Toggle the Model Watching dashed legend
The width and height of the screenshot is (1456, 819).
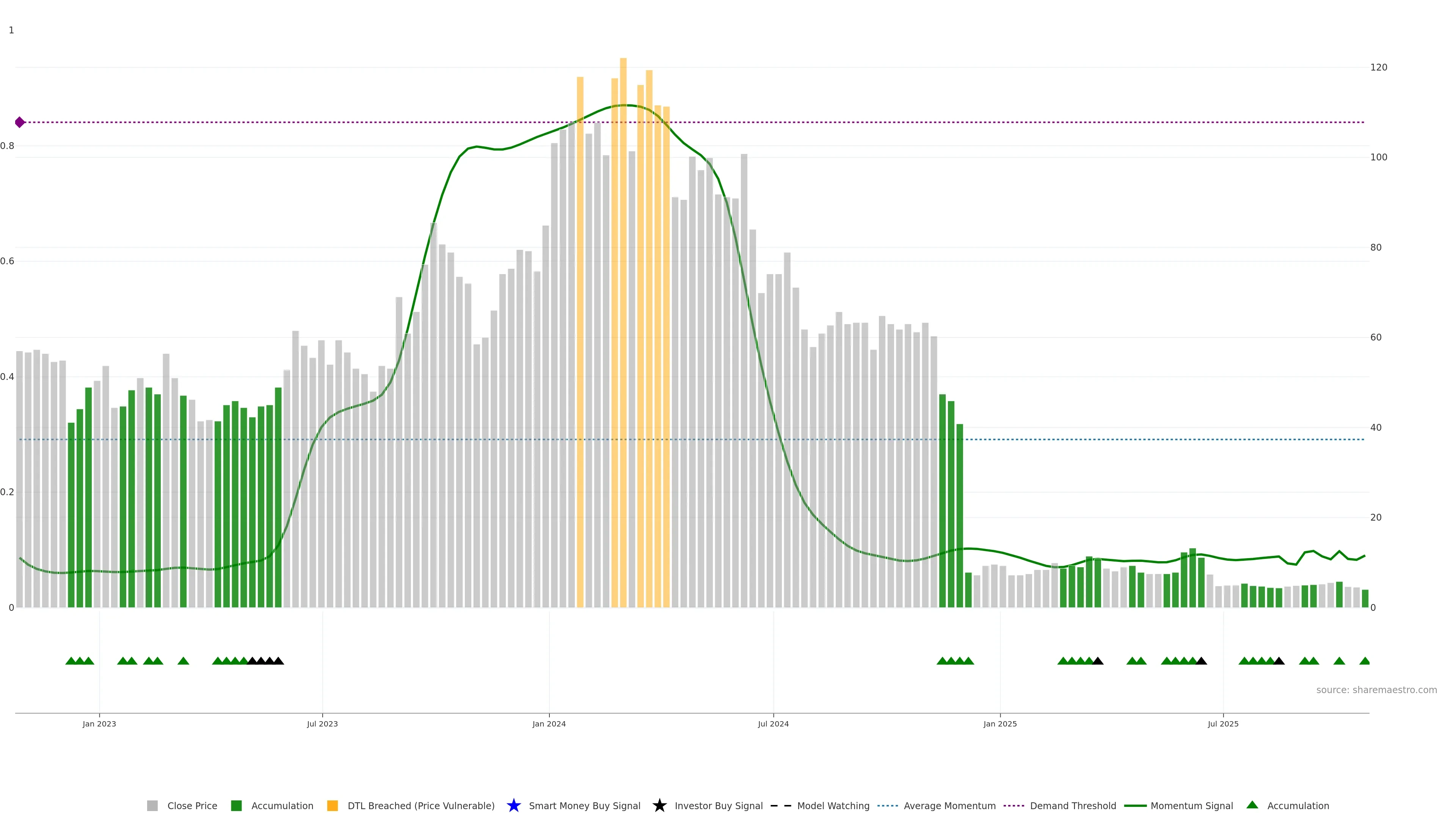pyautogui.click(x=781, y=805)
